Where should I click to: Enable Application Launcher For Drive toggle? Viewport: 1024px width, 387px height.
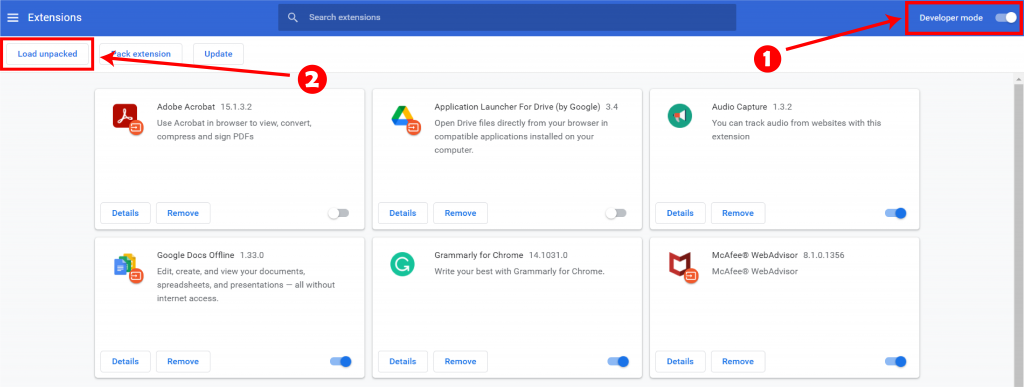[615, 213]
